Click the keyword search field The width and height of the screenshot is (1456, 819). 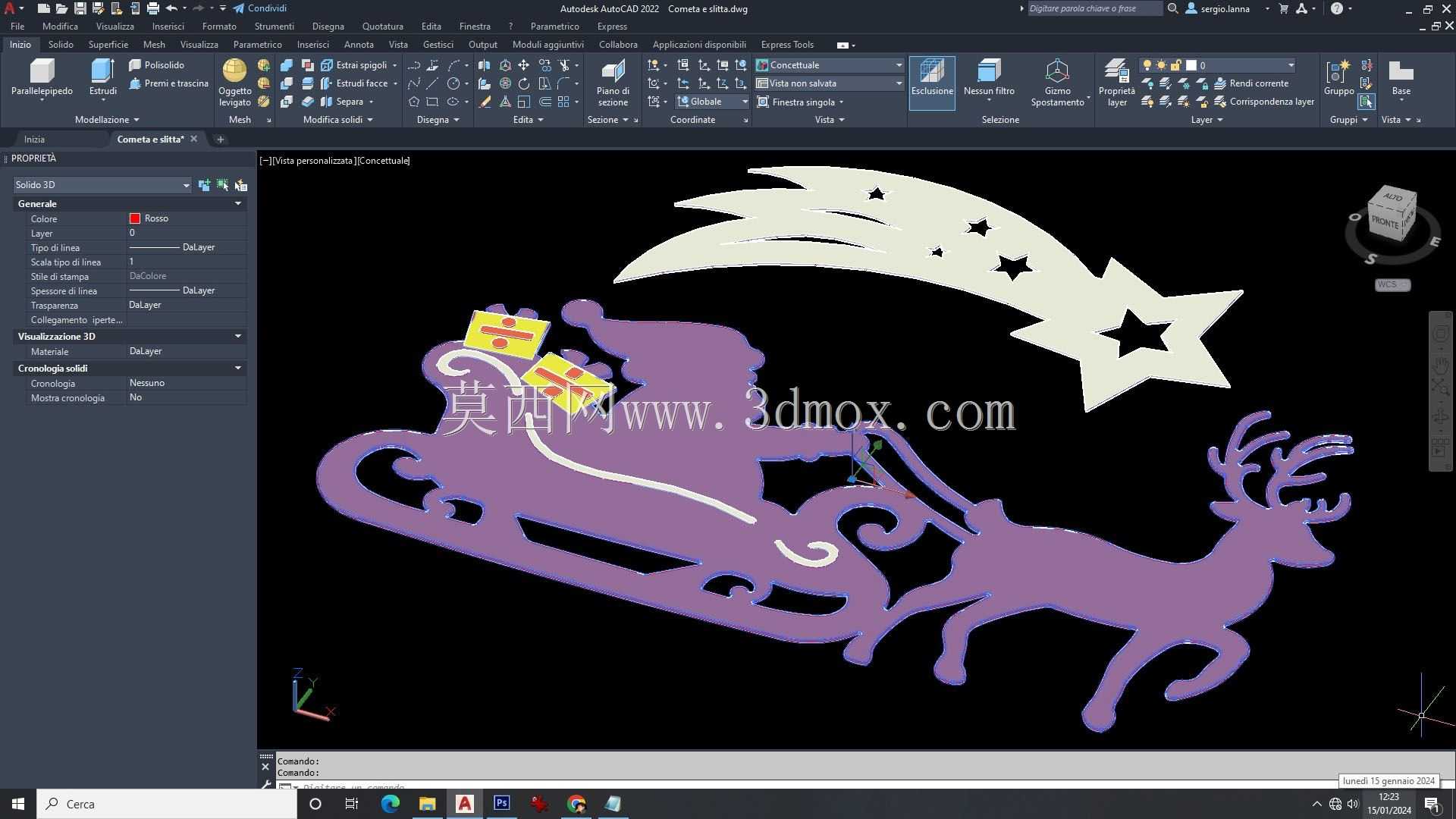1094,8
